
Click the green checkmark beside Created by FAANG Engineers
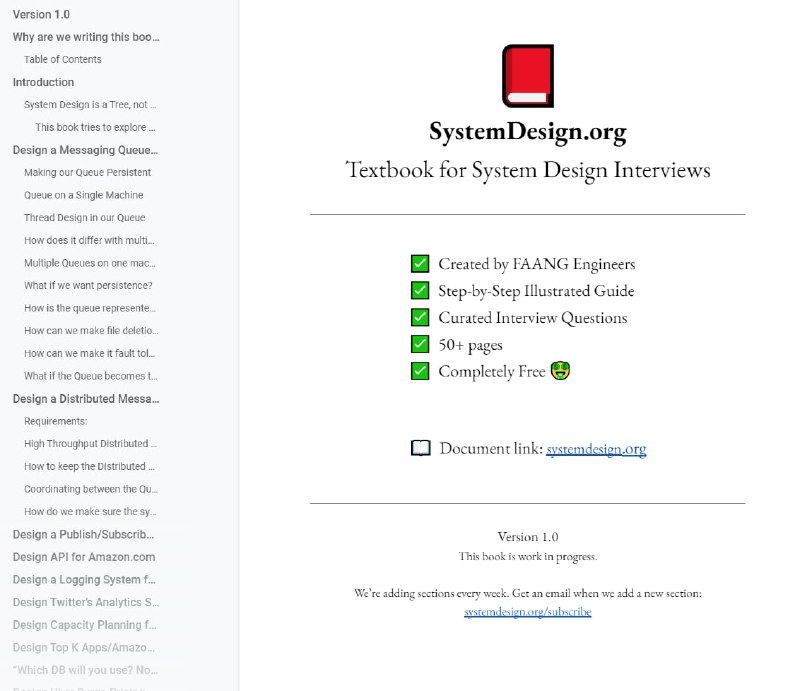(420, 264)
